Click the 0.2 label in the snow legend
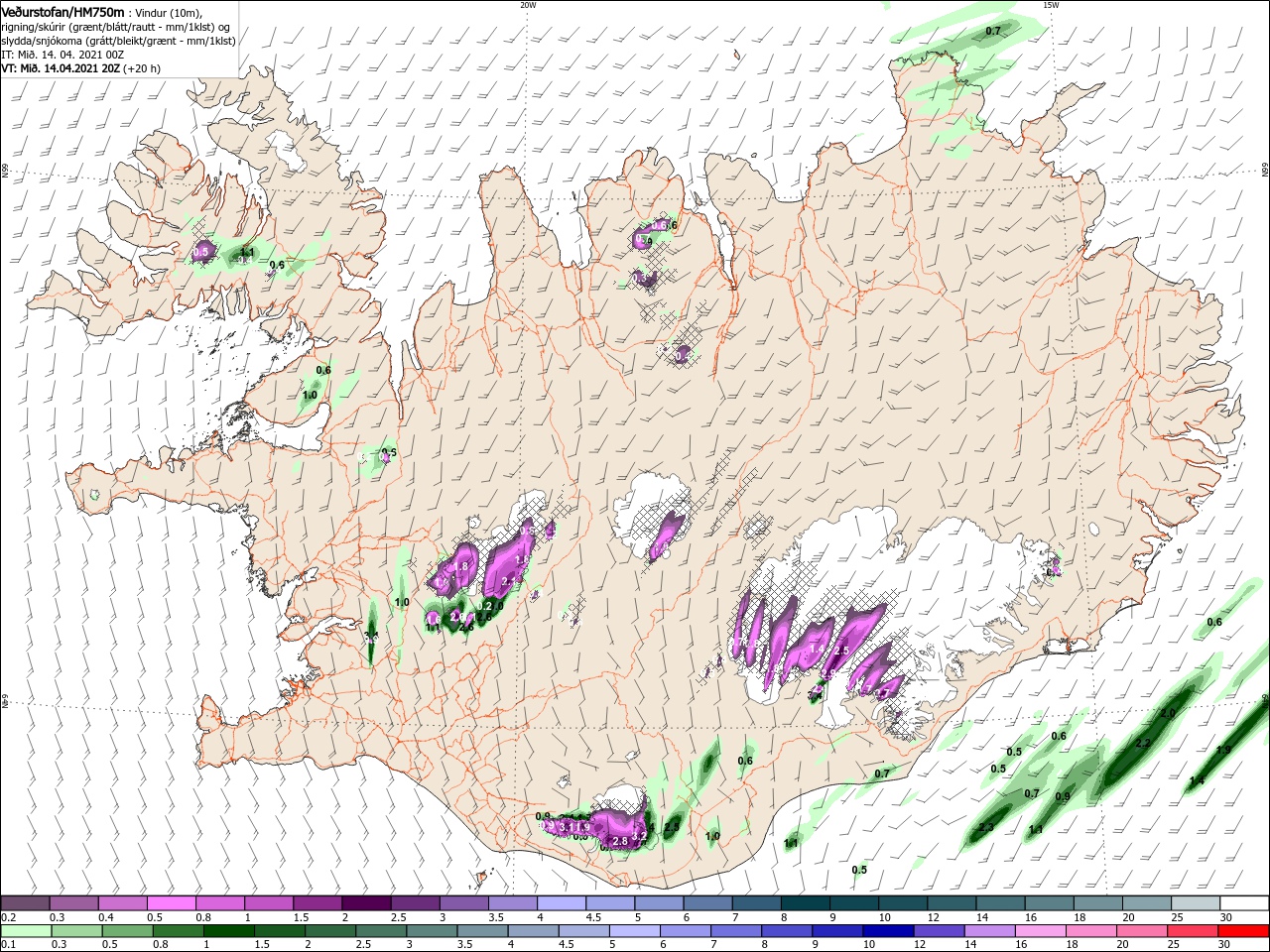The width and height of the screenshot is (1270, 952). pos(8,917)
